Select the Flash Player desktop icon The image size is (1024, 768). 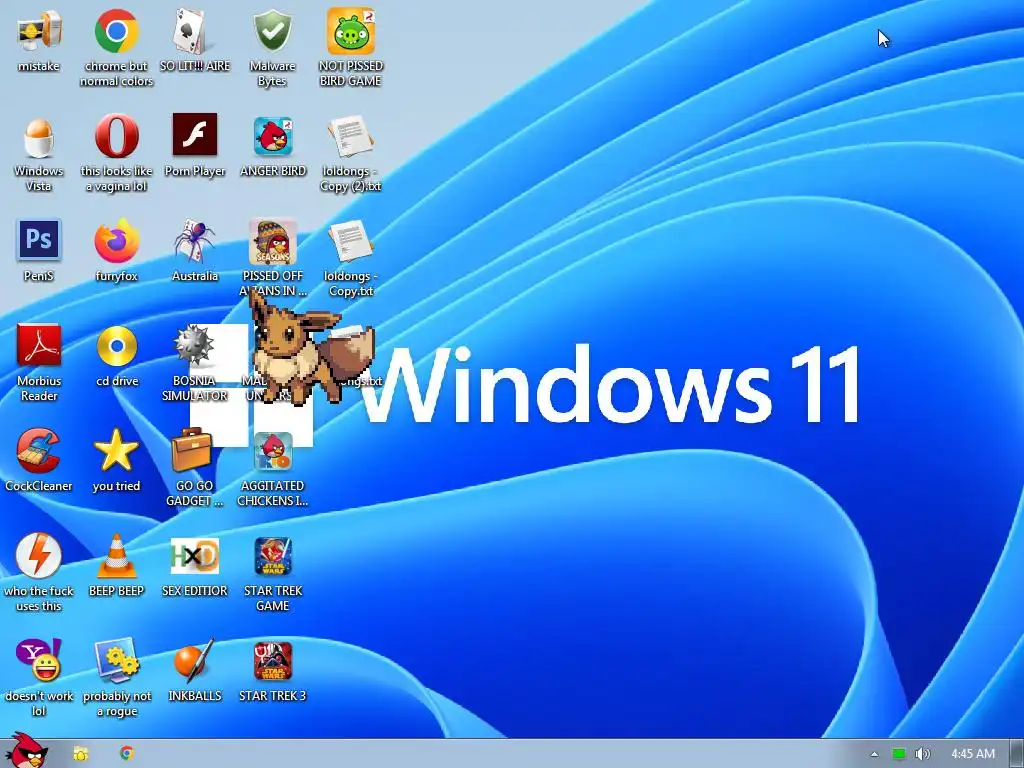pos(195,135)
